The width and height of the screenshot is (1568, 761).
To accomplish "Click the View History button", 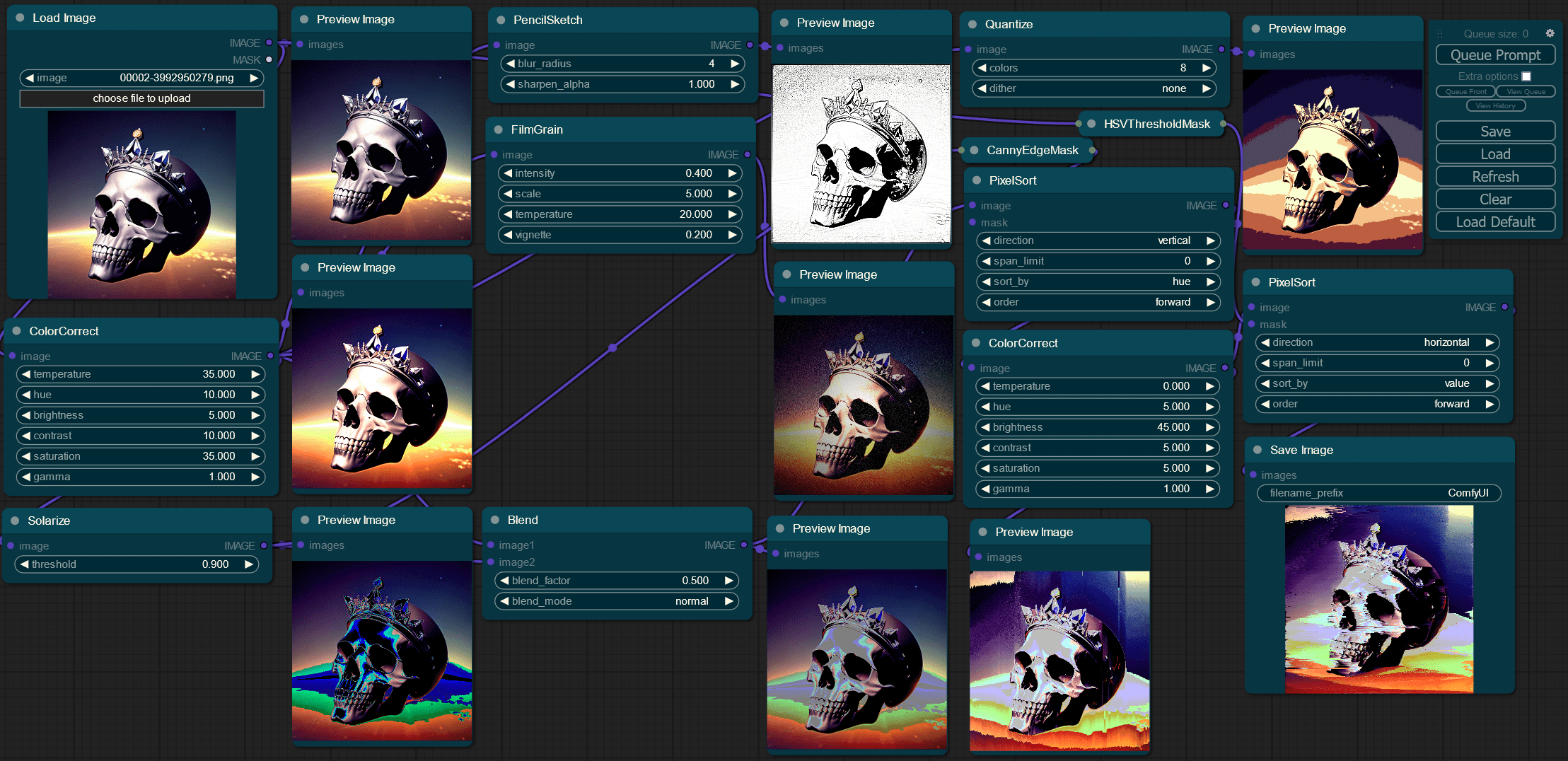I will [1496, 106].
